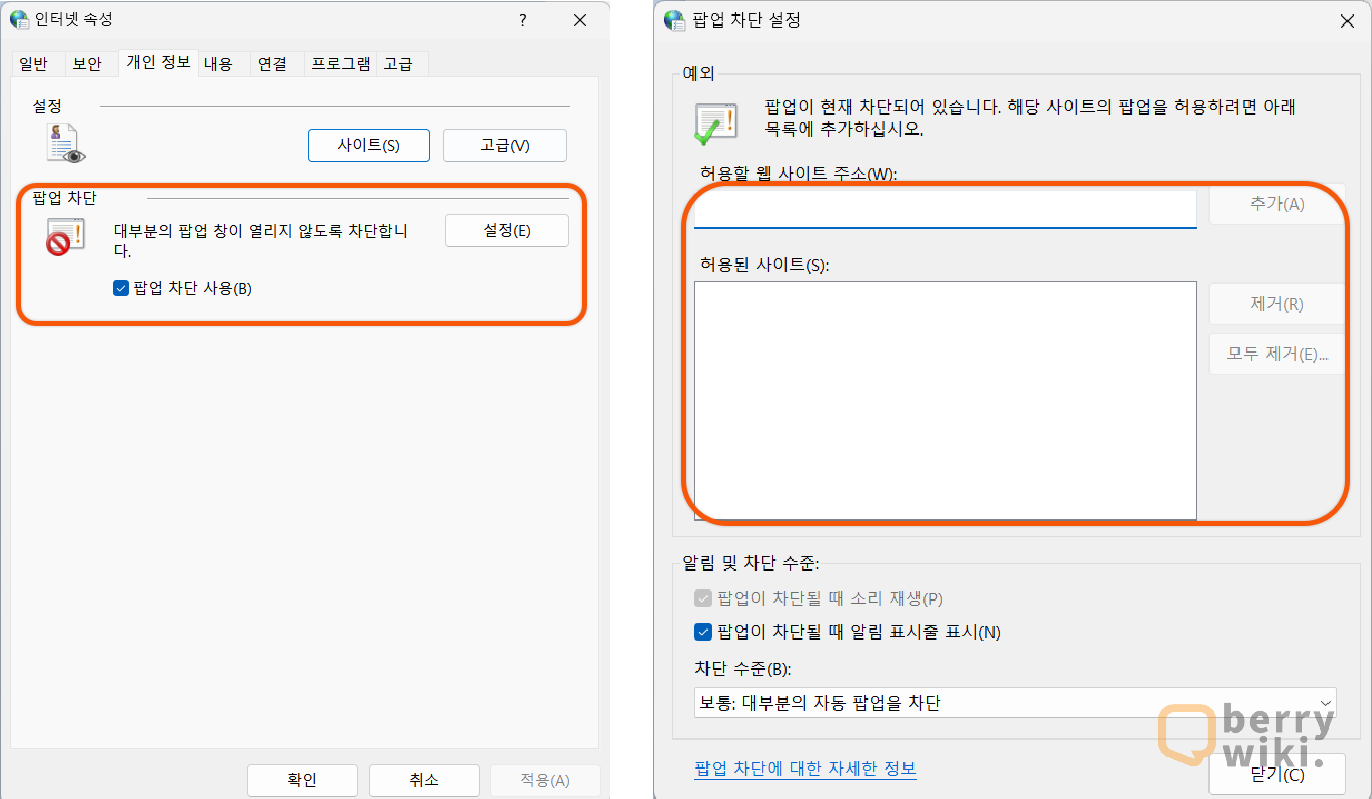Close the 인터넷 속성 window
1372x799 pixels.
tap(580, 20)
